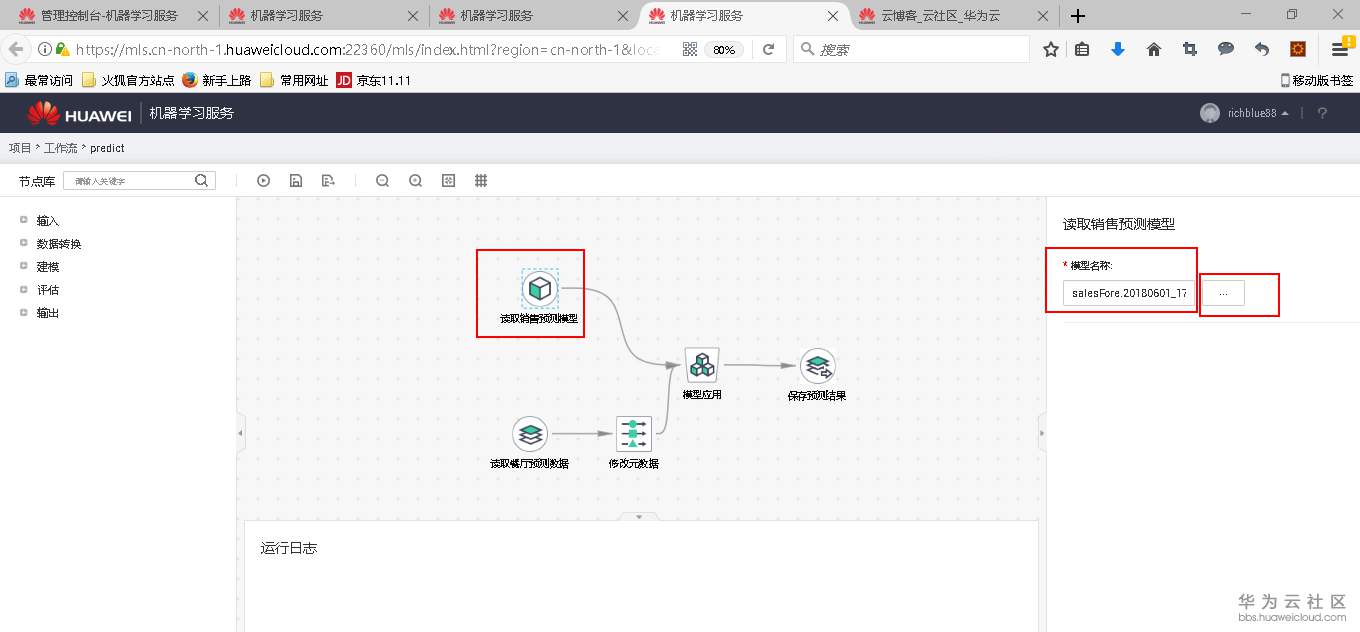Toggle the canvas grid display
Viewport: 1360px width, 632px height.
click(481, 181)
